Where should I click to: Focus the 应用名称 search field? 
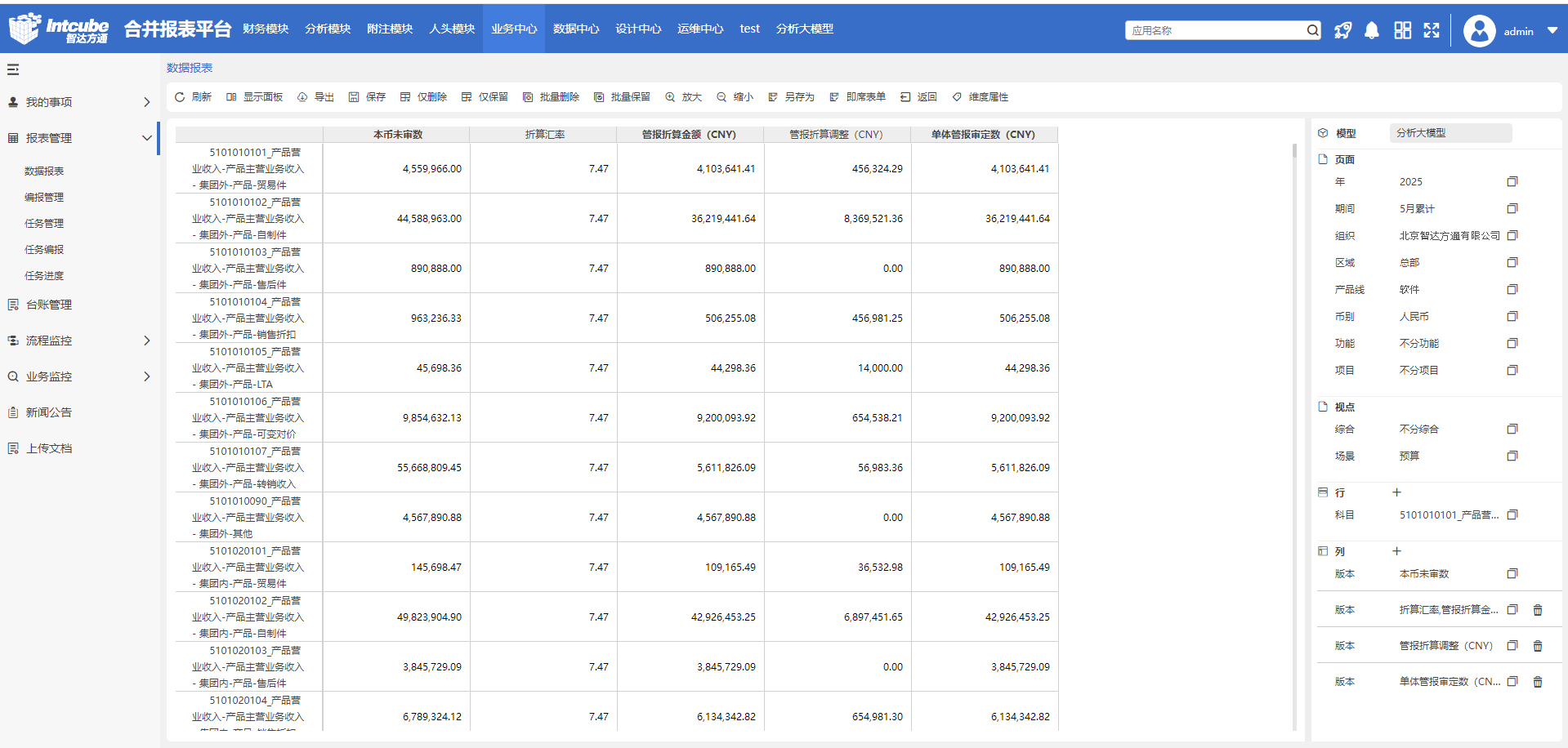[x=1216, y=31]
